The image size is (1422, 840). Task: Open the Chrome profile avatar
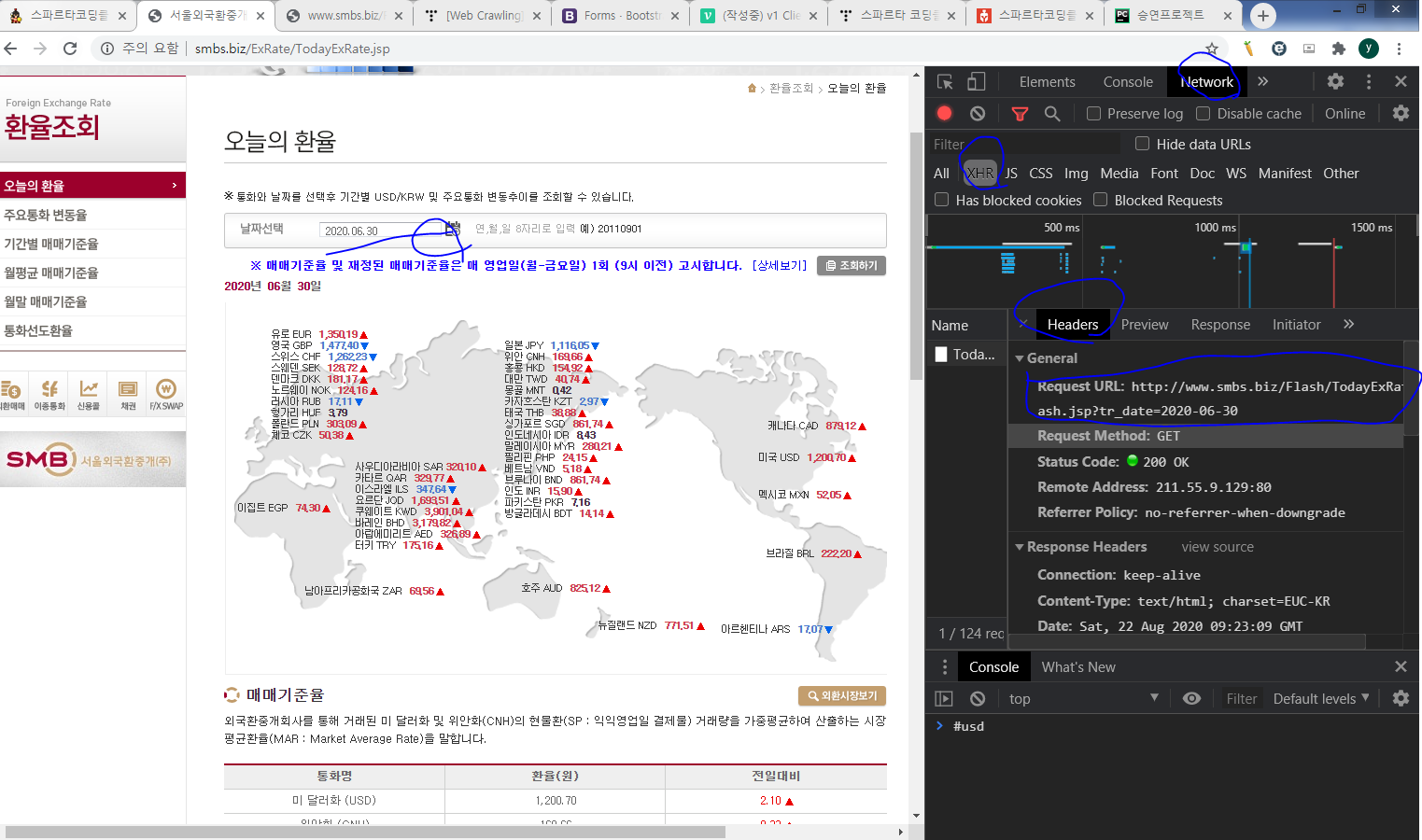[x=1369, y=49]
